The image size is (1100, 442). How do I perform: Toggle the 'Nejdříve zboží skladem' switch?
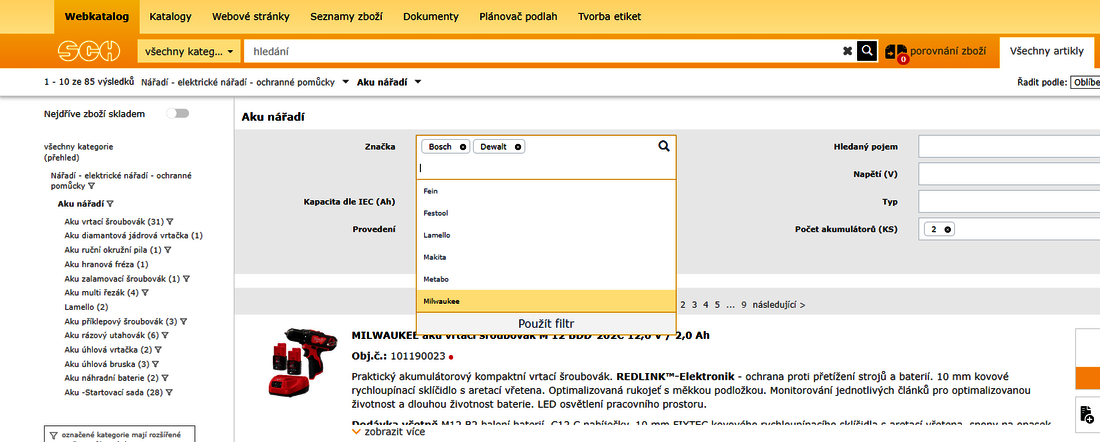[177, 114]
